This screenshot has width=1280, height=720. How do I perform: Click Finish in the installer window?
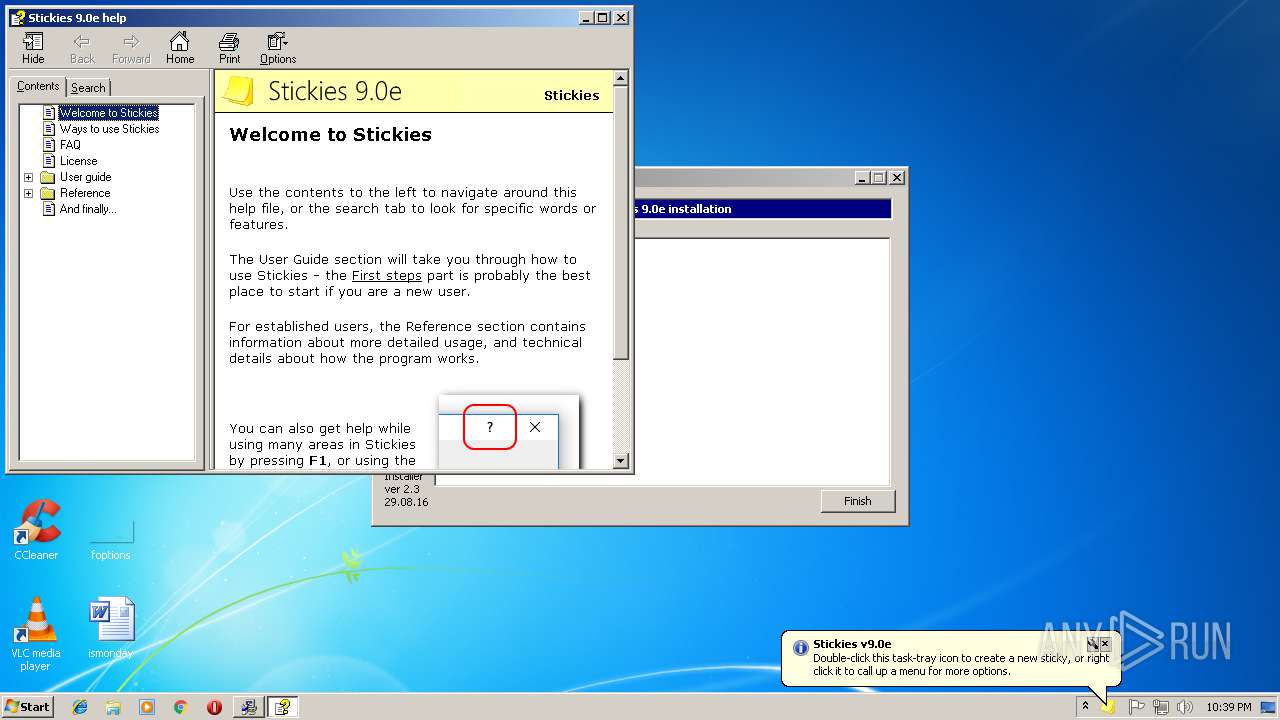point(857,501)
